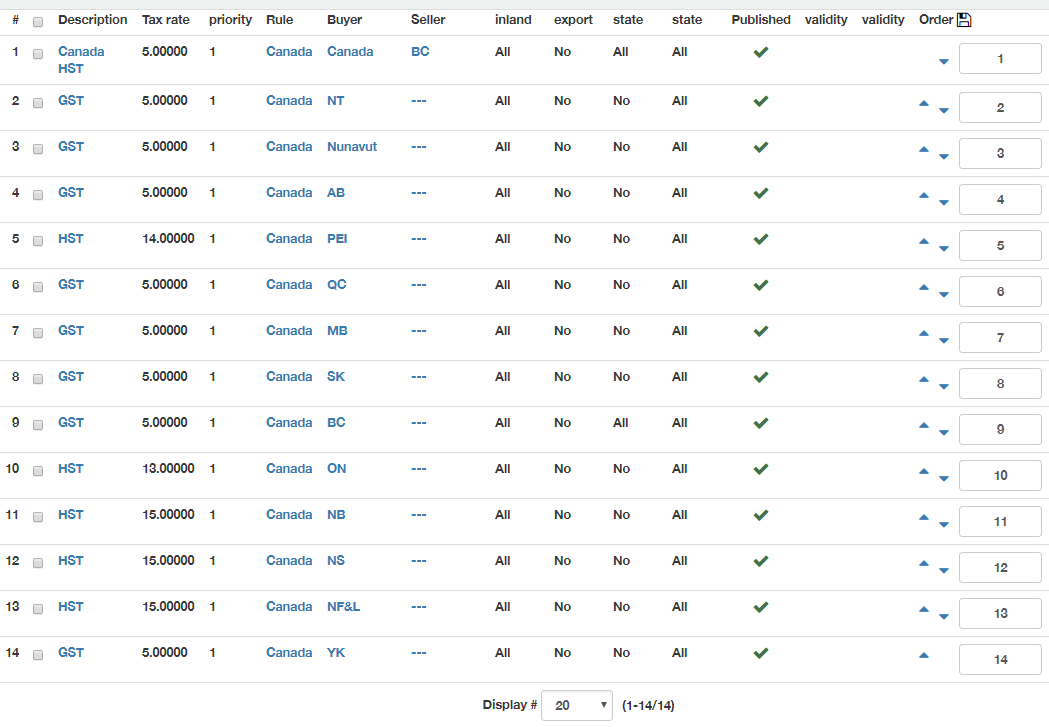1049x727 pixels.
Task: Check the select-all checkbox in header
Action: click(38, 22)
